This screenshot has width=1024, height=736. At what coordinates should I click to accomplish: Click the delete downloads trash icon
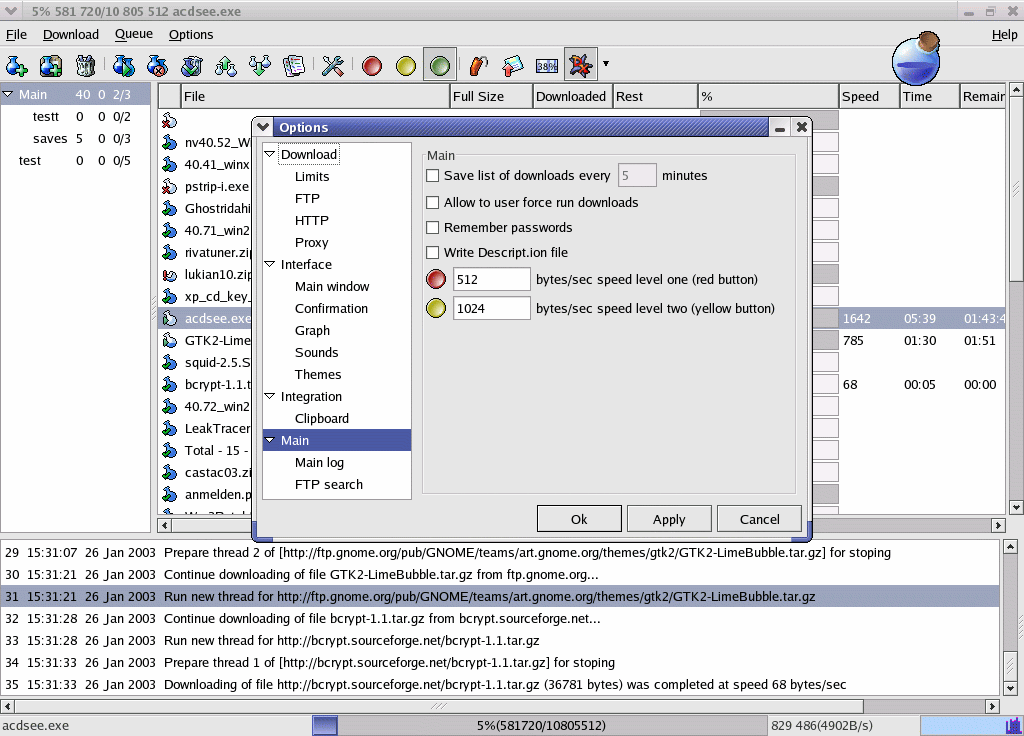coord(86,66)
